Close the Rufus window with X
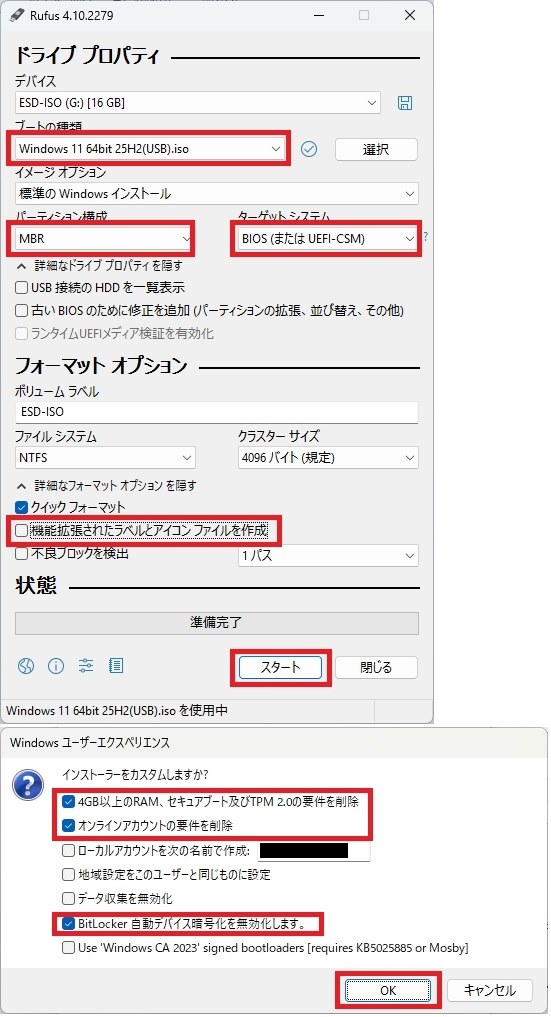The width and height of the screenshot is (551, 1017). (x=410, y=15)
